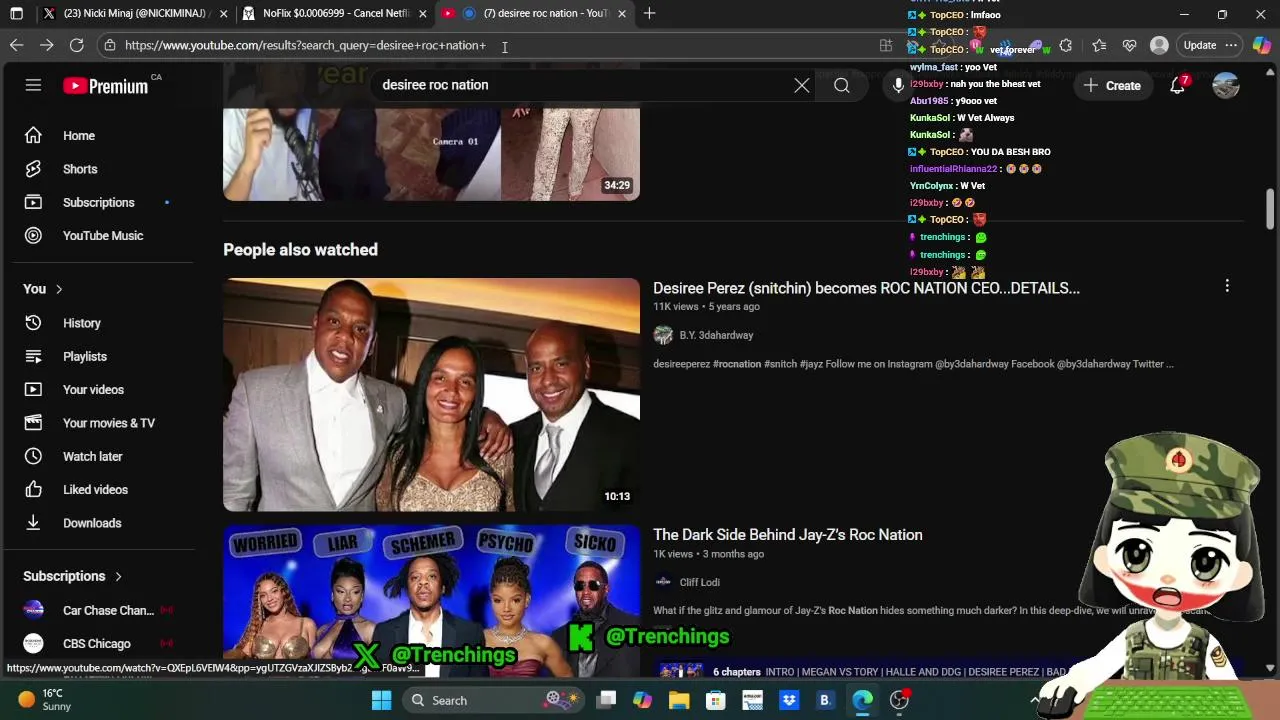Click the page vertical scrollbar thumb
This screenshot has height=720, width=1280.
coord(1271,209)
